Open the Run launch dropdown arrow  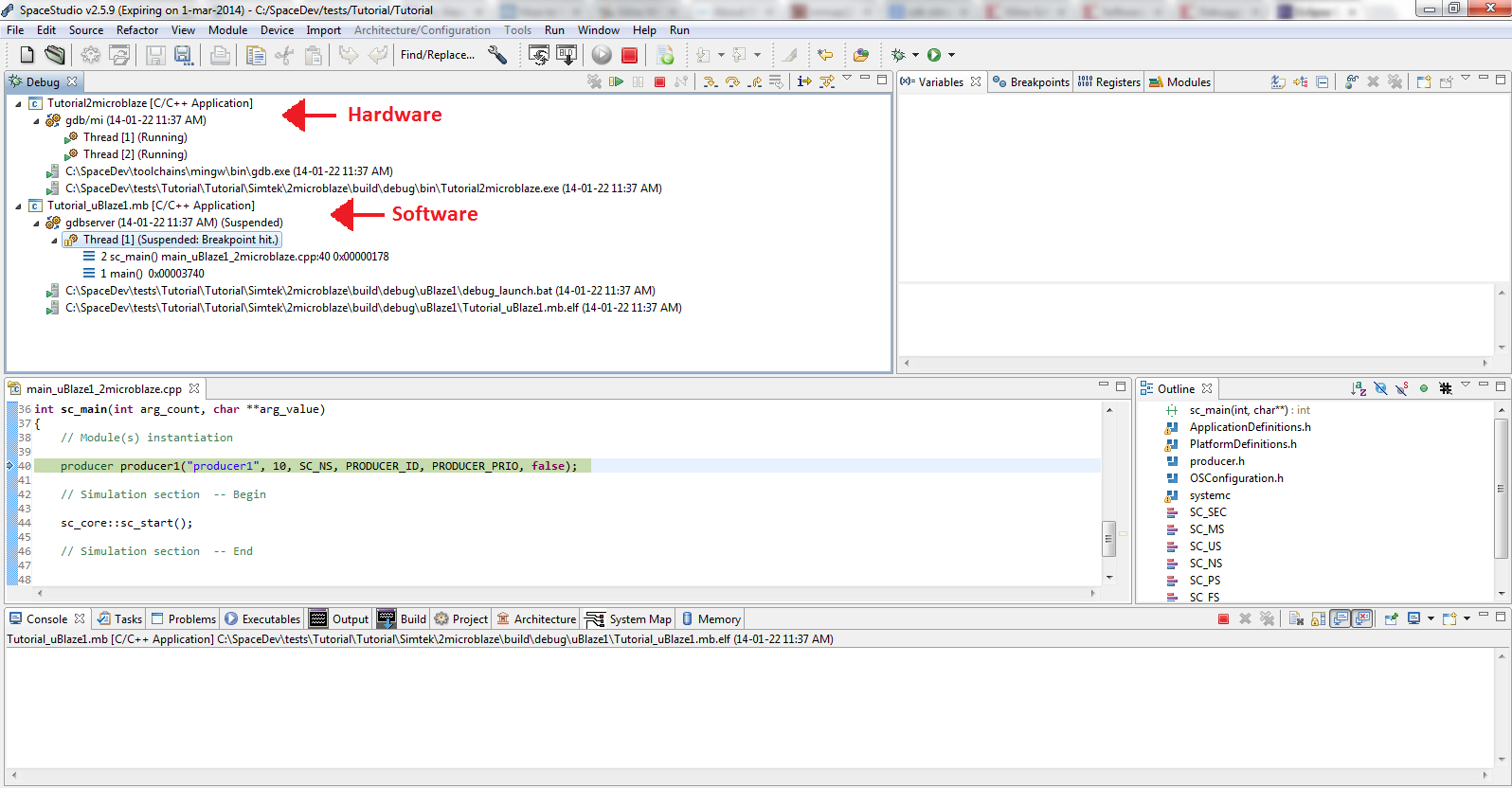951,55
